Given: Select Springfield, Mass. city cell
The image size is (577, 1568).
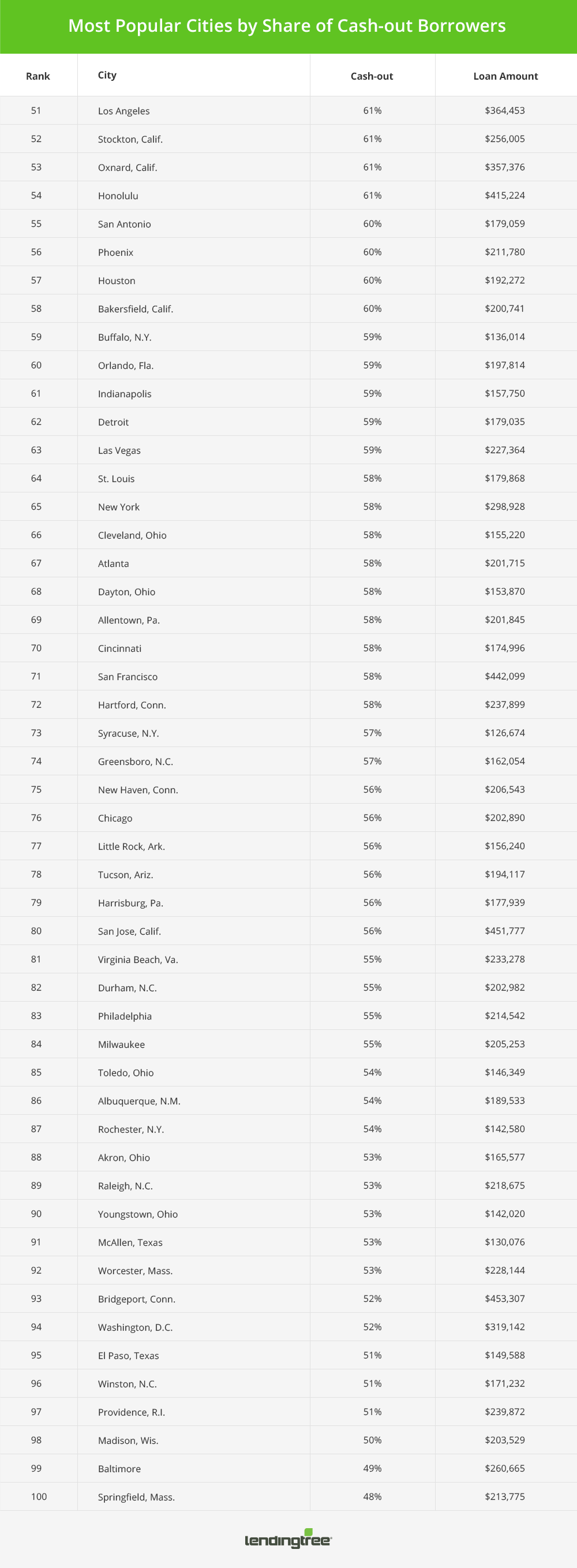Looking at the screenshot, I should (x=136, y=1497).
